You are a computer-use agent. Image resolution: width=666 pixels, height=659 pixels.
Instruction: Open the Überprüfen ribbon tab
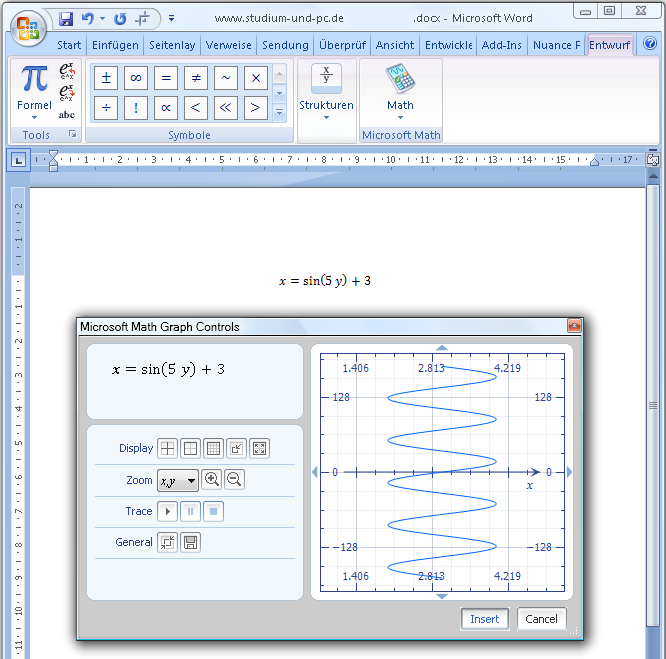pyautogui.click(x=342, y=45)
